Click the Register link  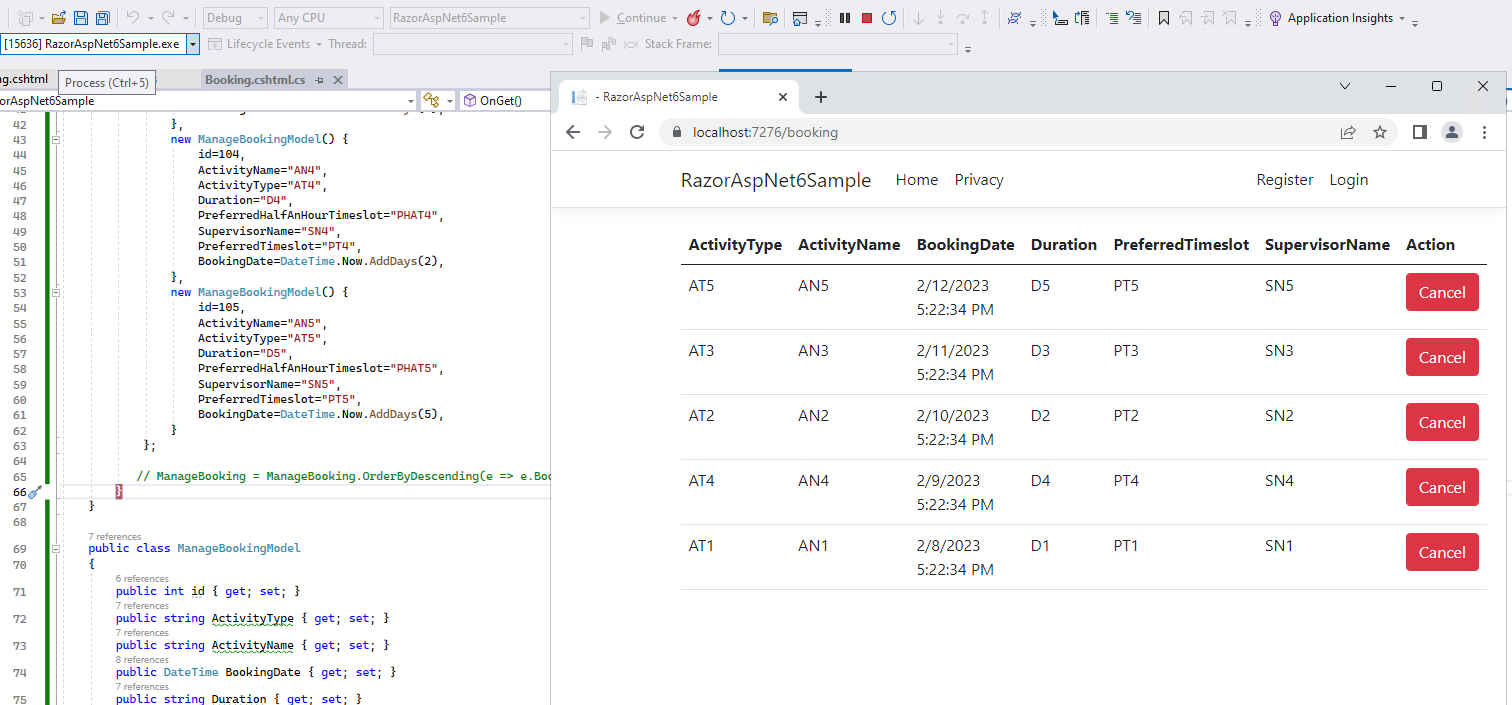pos(1285,180)
